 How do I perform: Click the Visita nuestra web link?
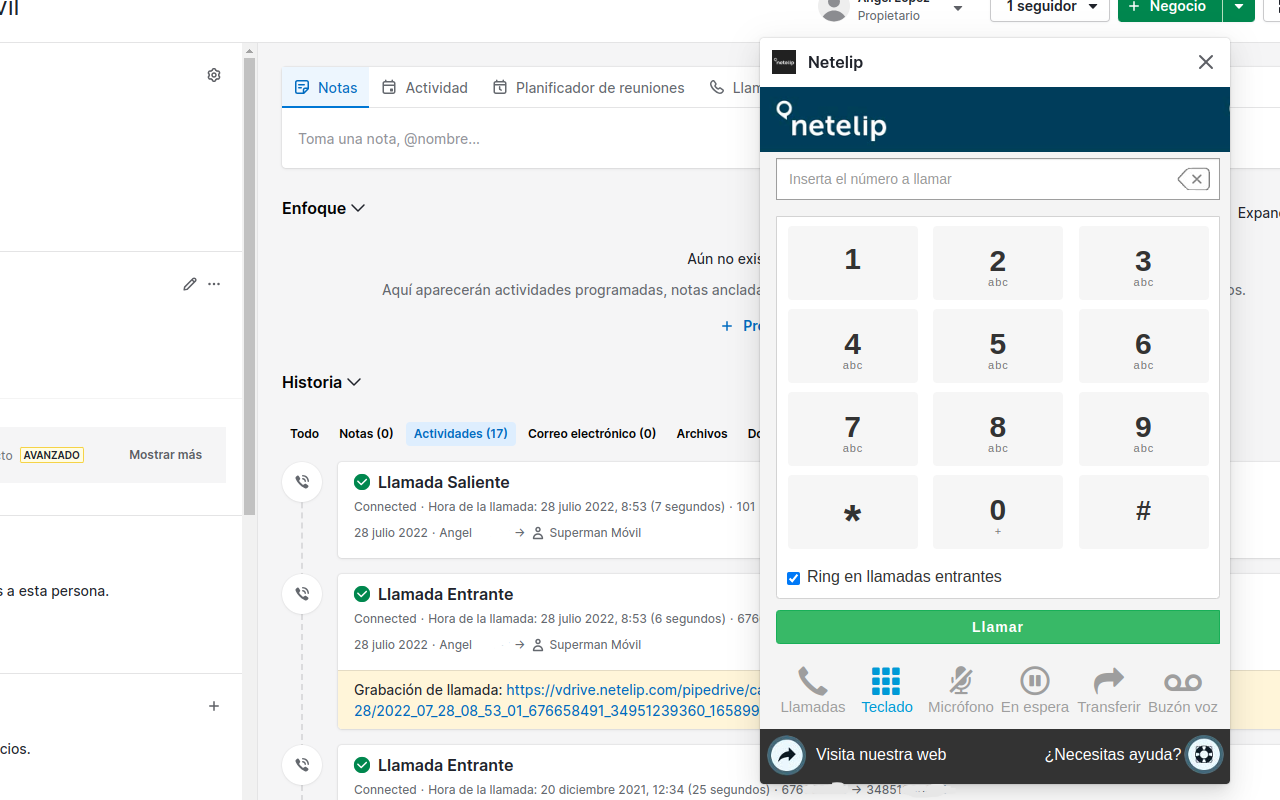click(881, 755)
